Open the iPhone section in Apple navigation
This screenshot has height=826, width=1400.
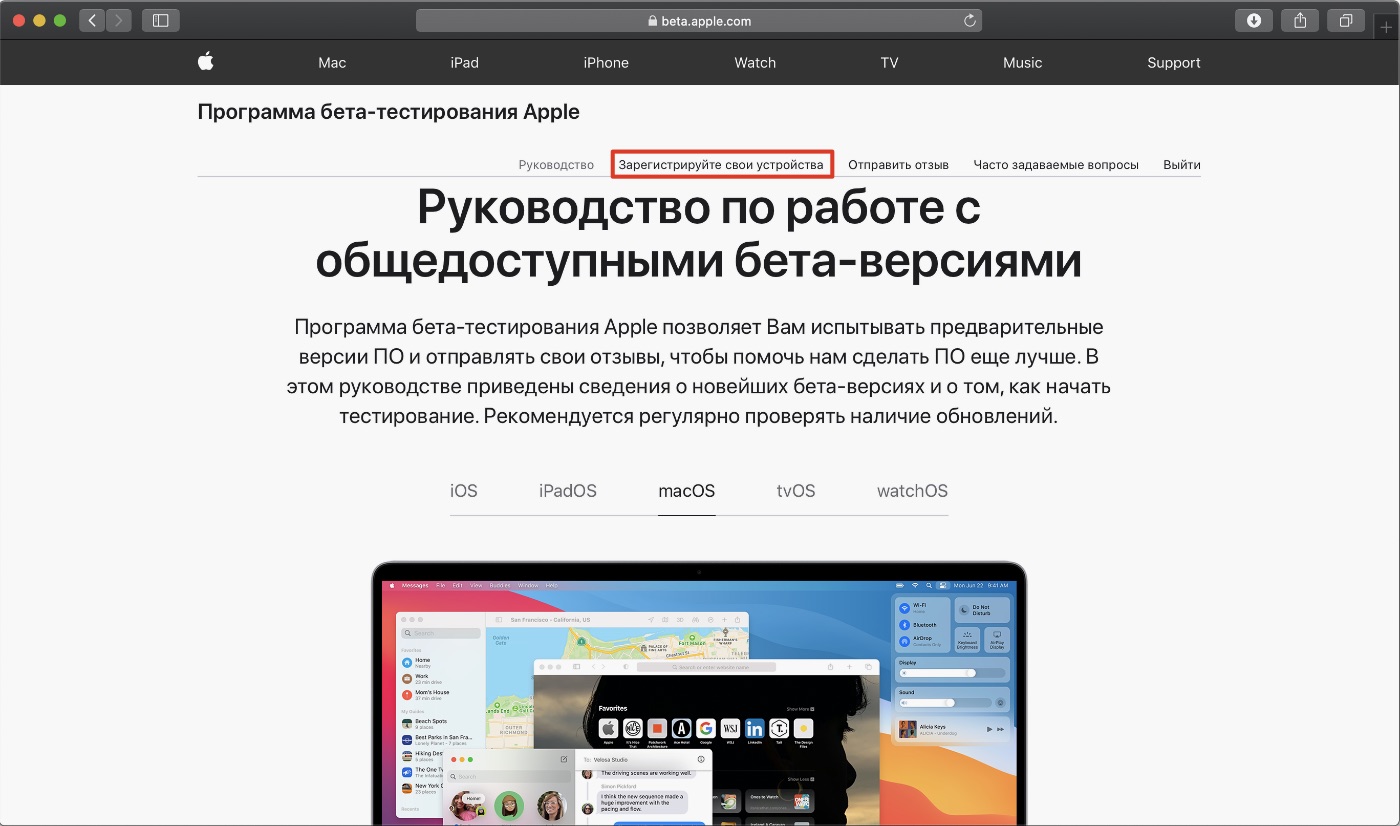coord(606,62)
